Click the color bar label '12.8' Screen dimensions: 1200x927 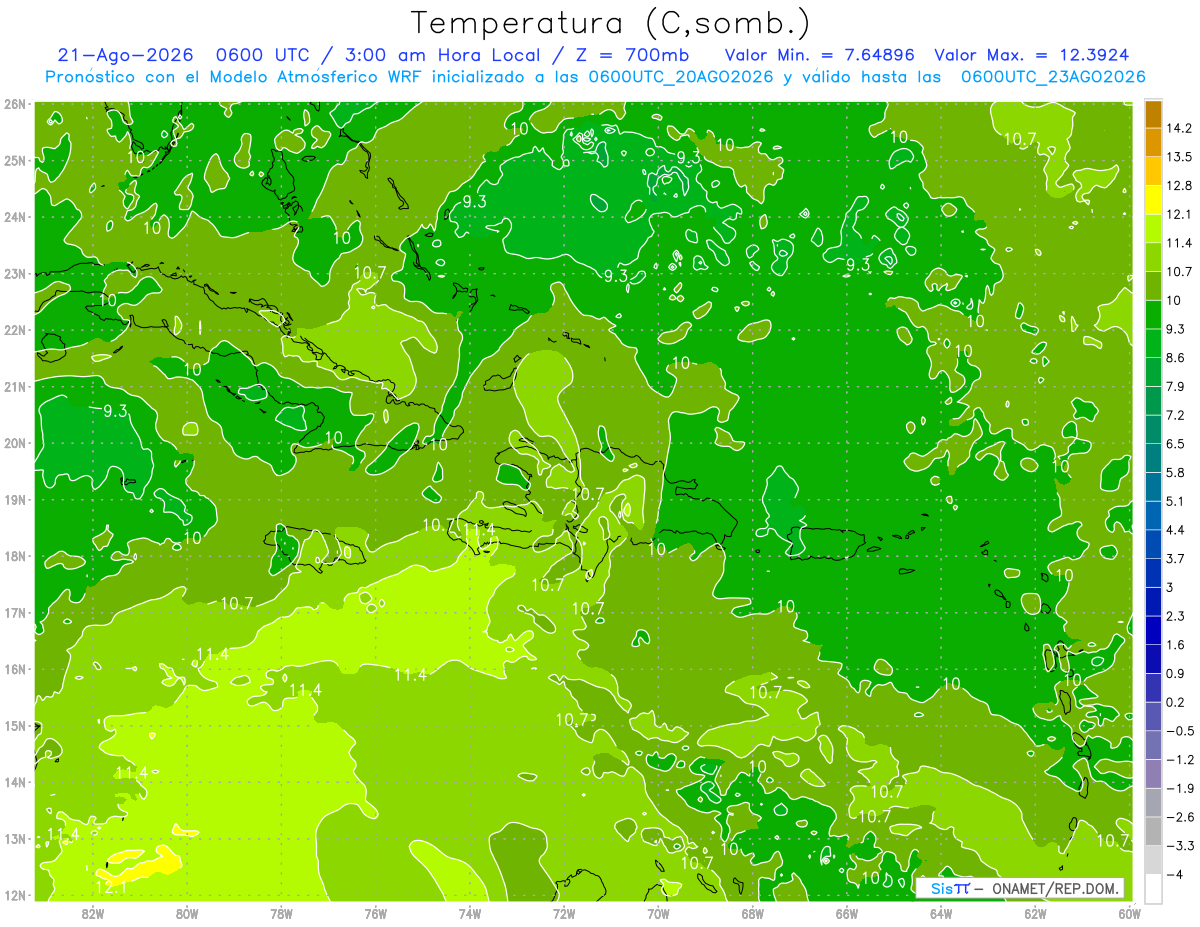pos(1180,186)
